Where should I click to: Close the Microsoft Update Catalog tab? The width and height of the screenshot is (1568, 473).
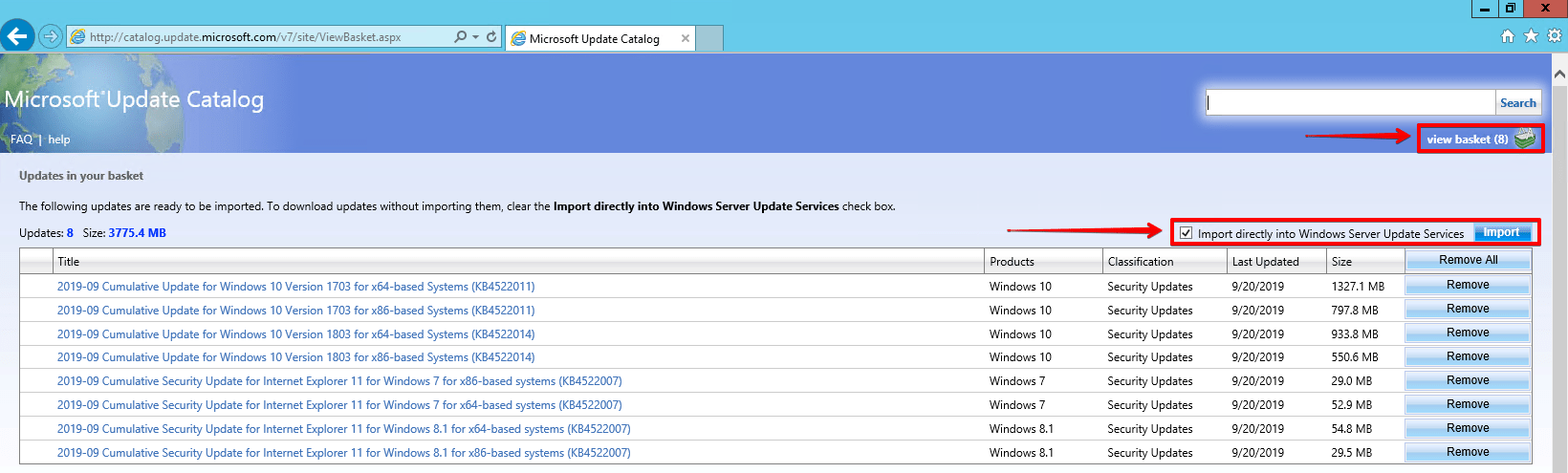[686, 38]
